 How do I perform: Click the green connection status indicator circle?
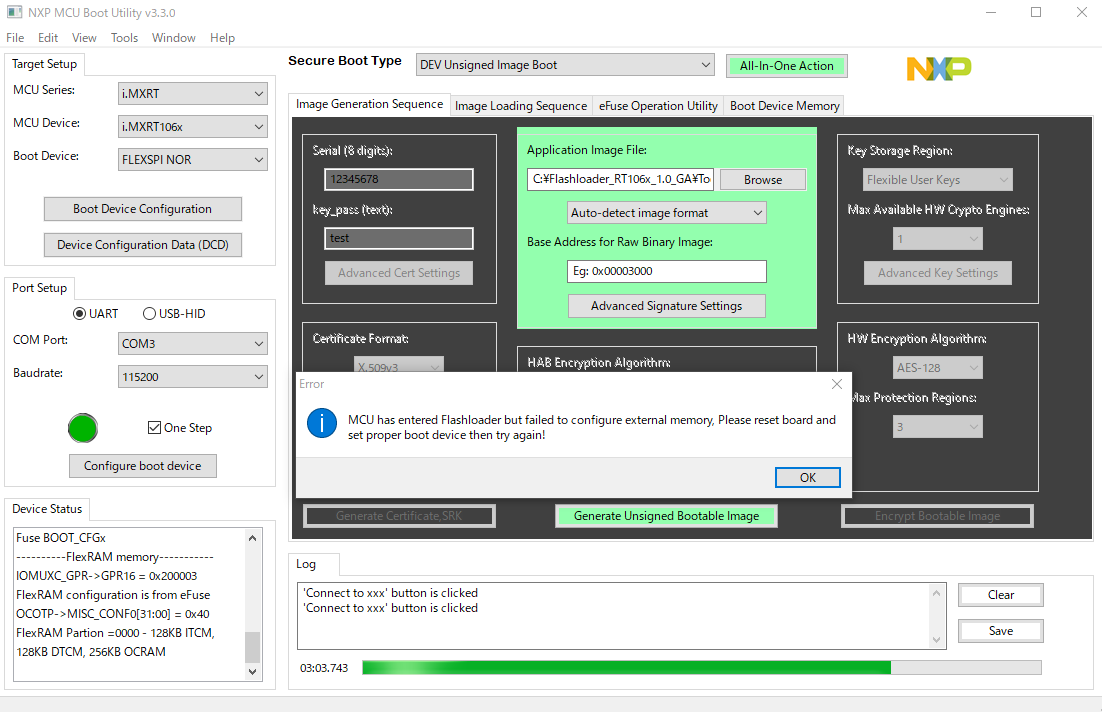[83, 428]
